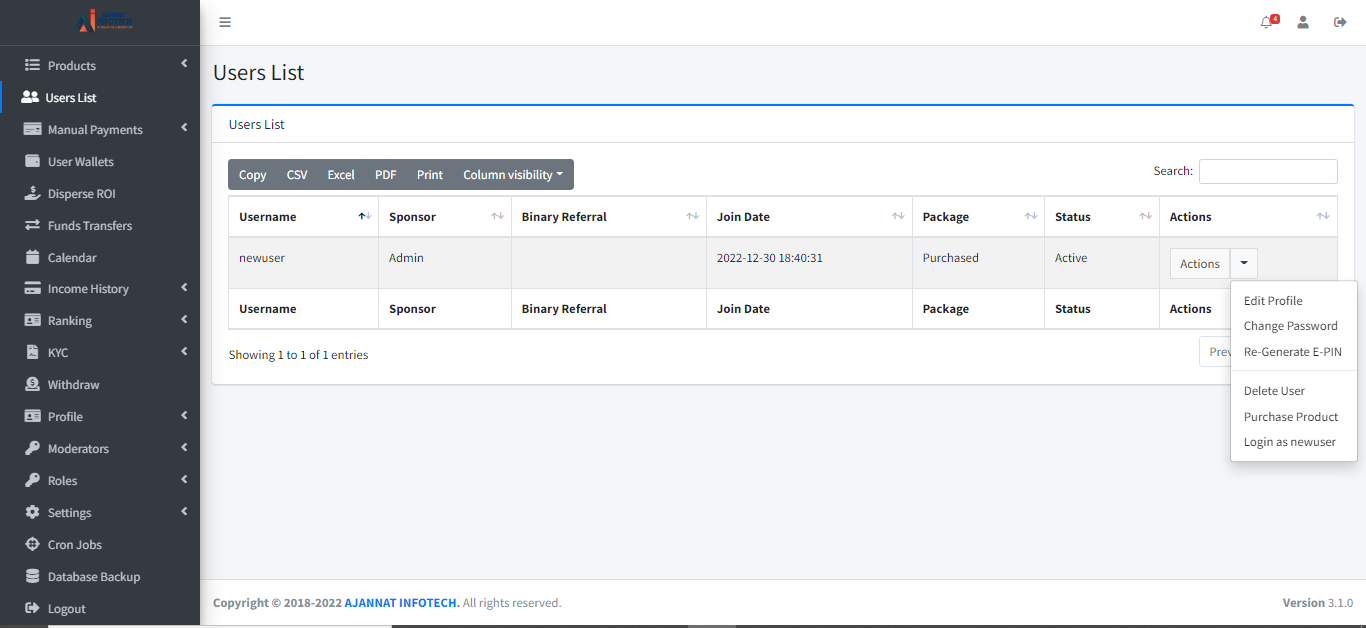Click in the Search input field
Screen dimensions: 1366x628
(x=1267, y=171)
